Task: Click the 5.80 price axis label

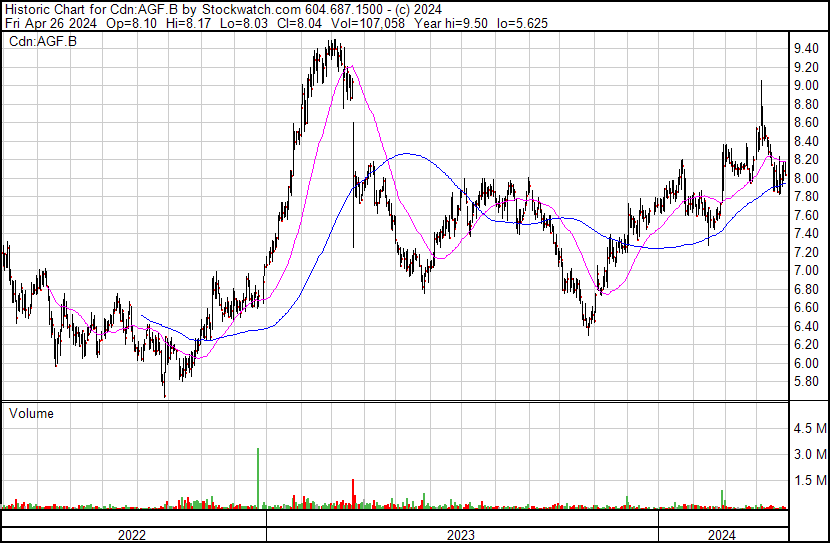Action: click(x=806, y=382)
